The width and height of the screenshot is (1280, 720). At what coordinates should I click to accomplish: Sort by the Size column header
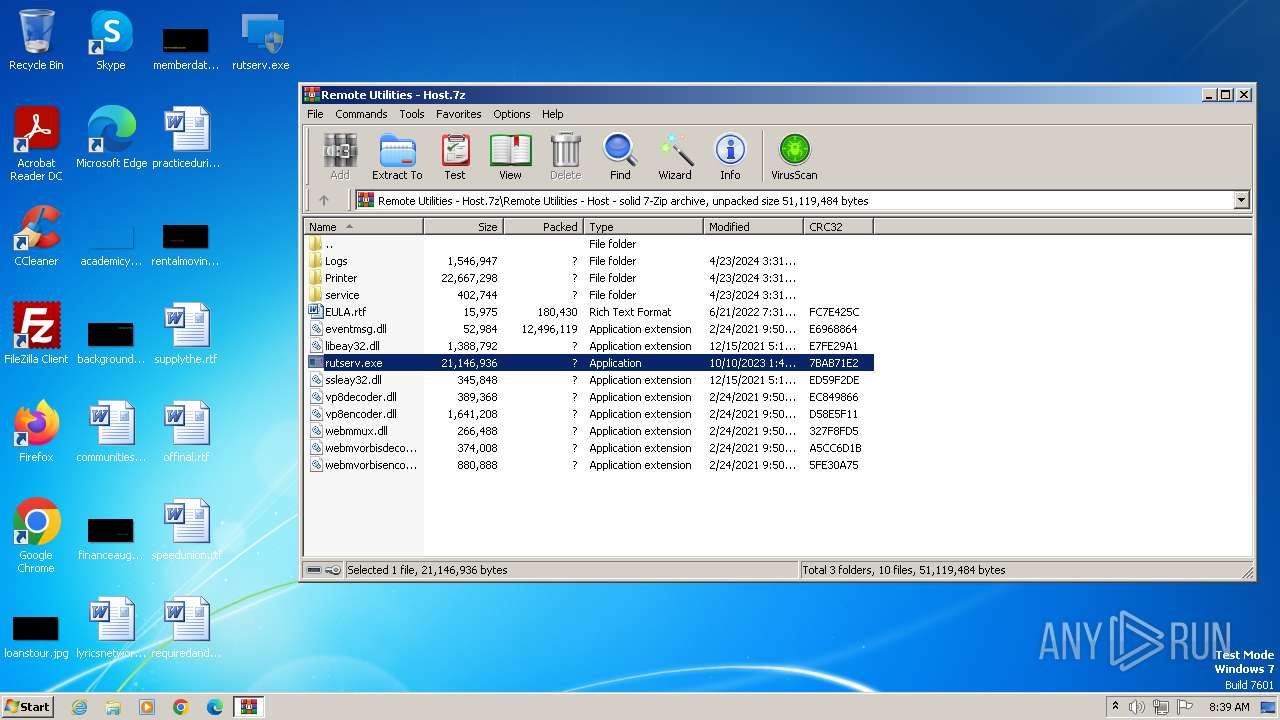[463, 227]
